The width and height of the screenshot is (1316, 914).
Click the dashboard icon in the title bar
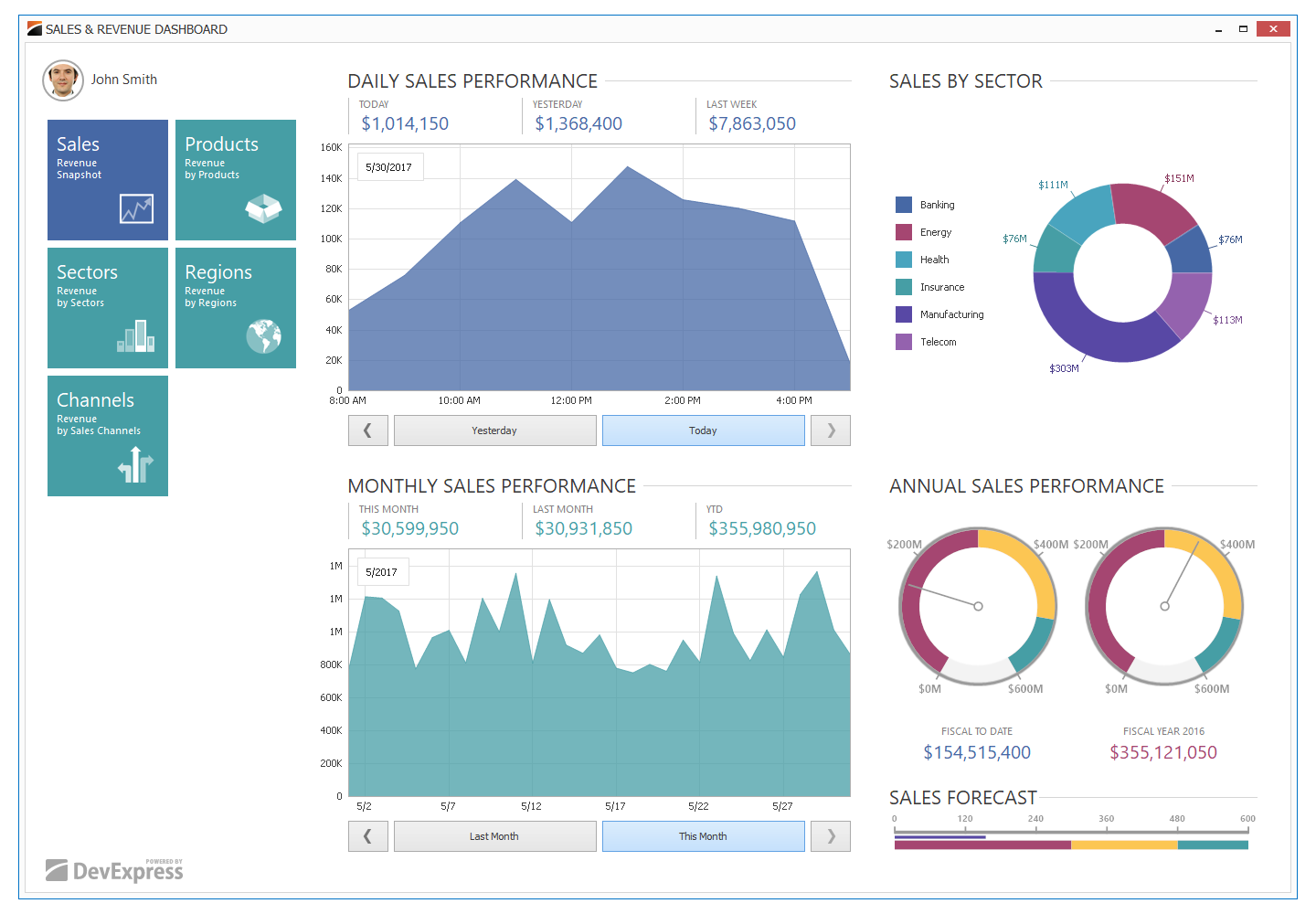tap(35, 28)
